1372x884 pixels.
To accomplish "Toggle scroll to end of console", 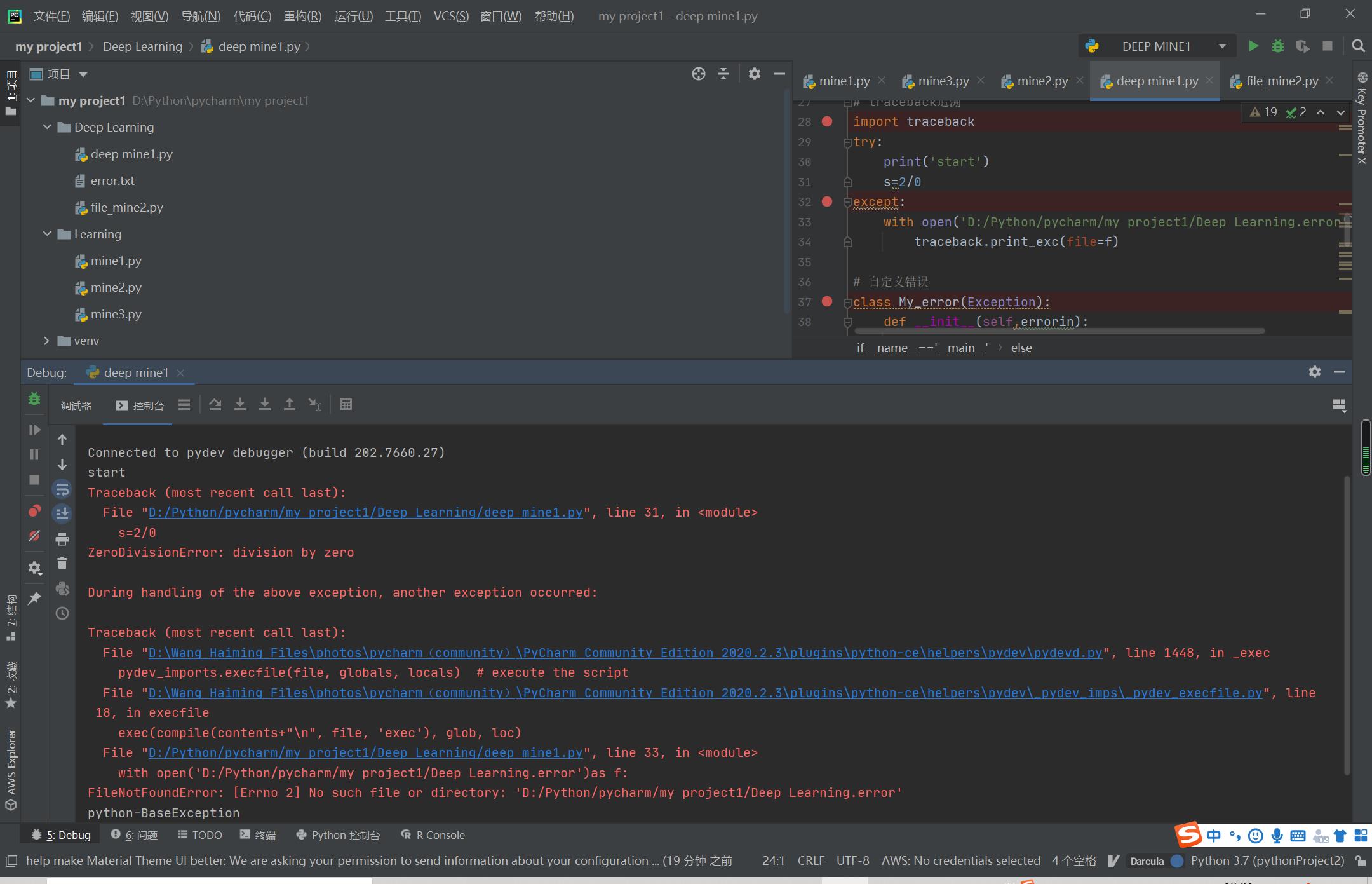I will coord(62,513).
